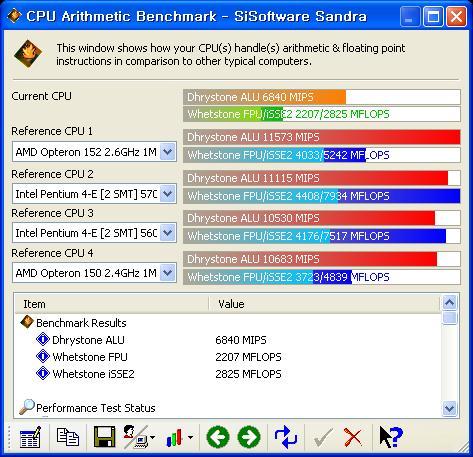Click the Whetstone 3723/4839 MFLOPS bar
Viewport: 473px width, 457px height.
click(322, 277)
